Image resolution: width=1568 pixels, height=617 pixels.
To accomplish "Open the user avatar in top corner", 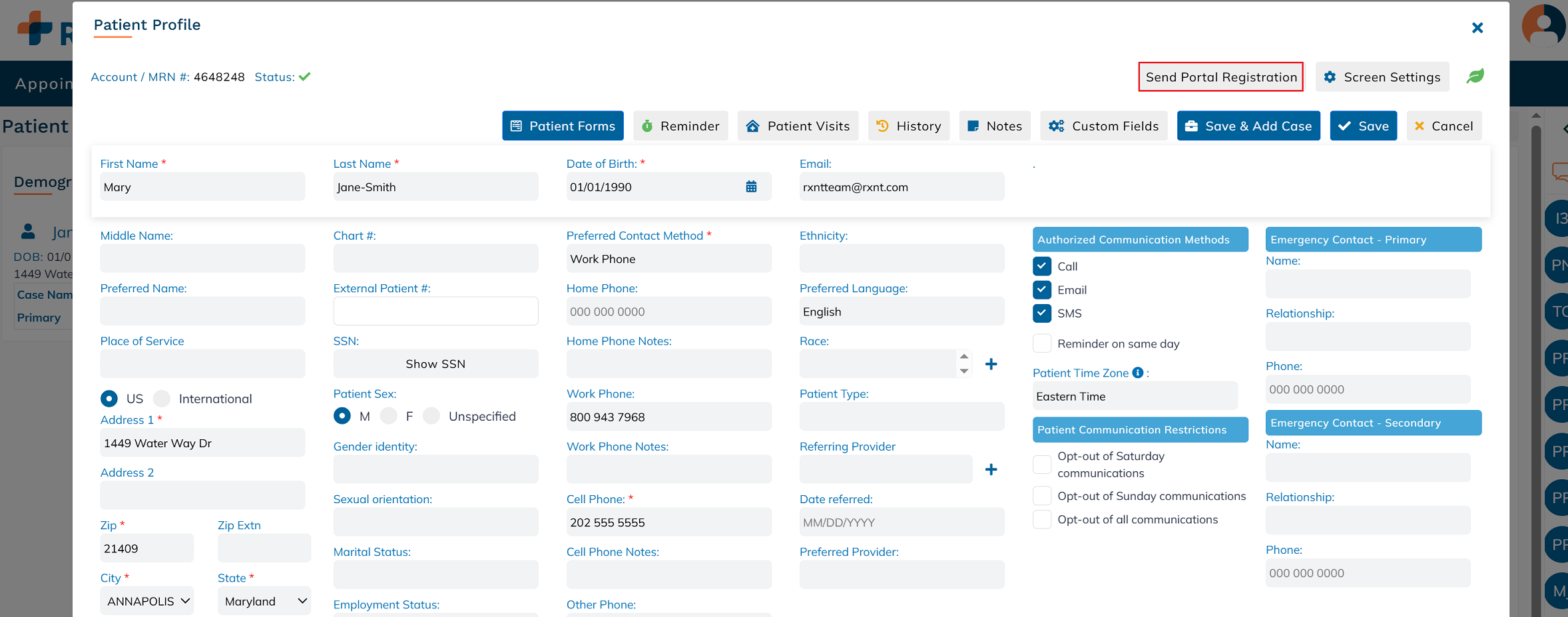I will (1543, 25).
